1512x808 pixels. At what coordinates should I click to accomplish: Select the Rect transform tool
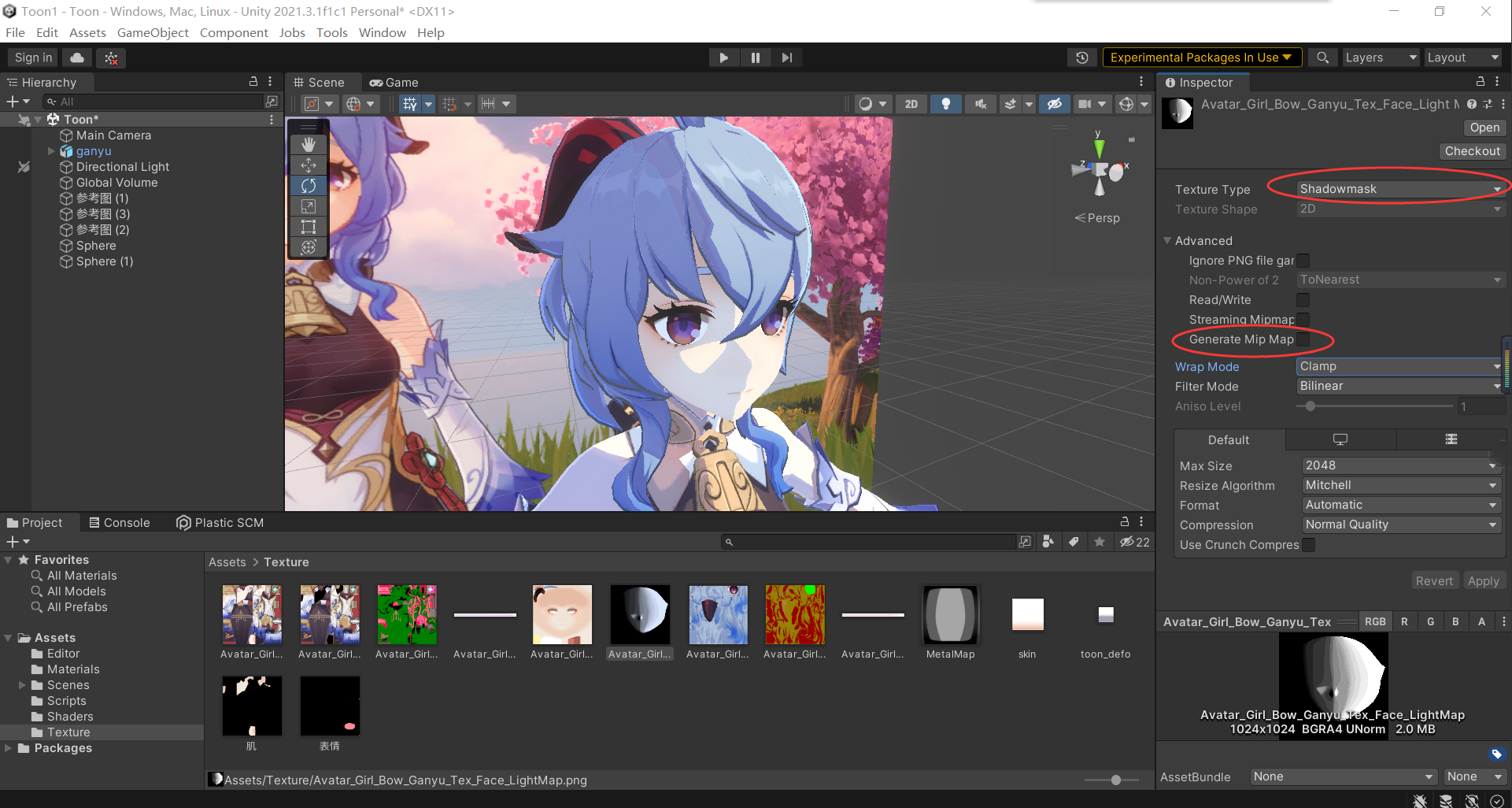[x=309, y=227]
